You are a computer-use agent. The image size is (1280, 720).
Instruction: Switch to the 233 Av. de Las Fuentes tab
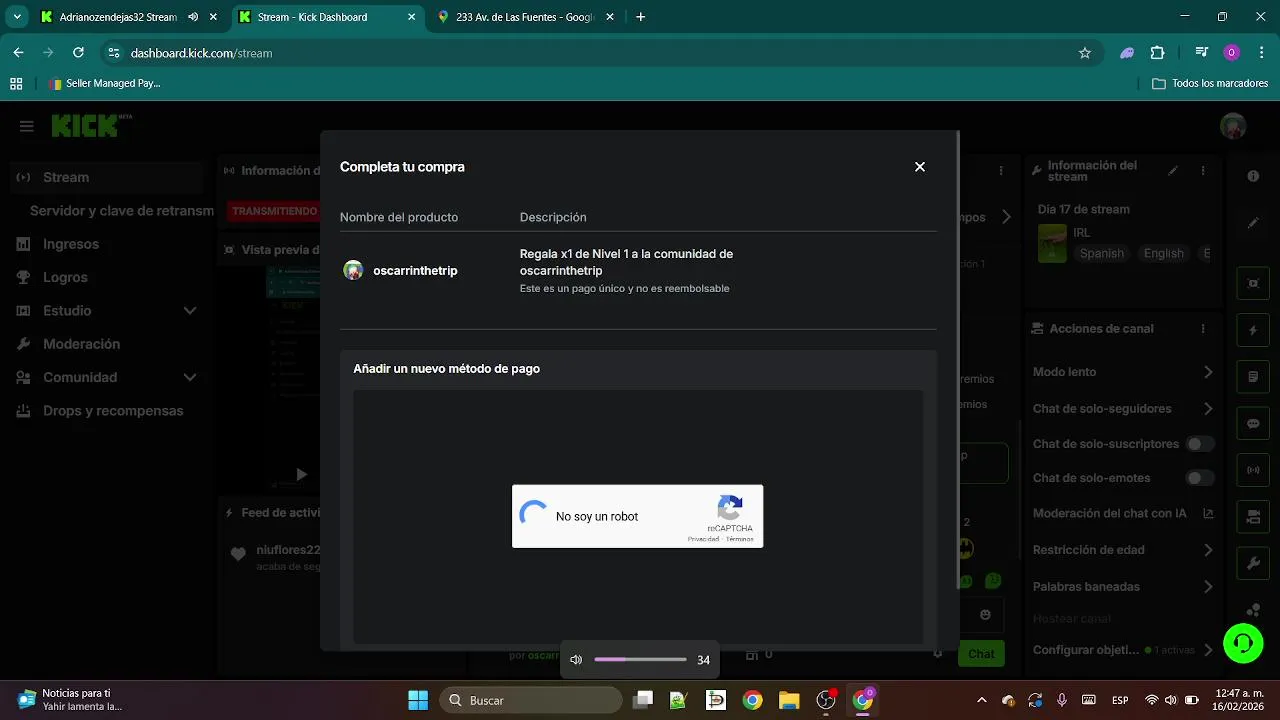(524, 17)
